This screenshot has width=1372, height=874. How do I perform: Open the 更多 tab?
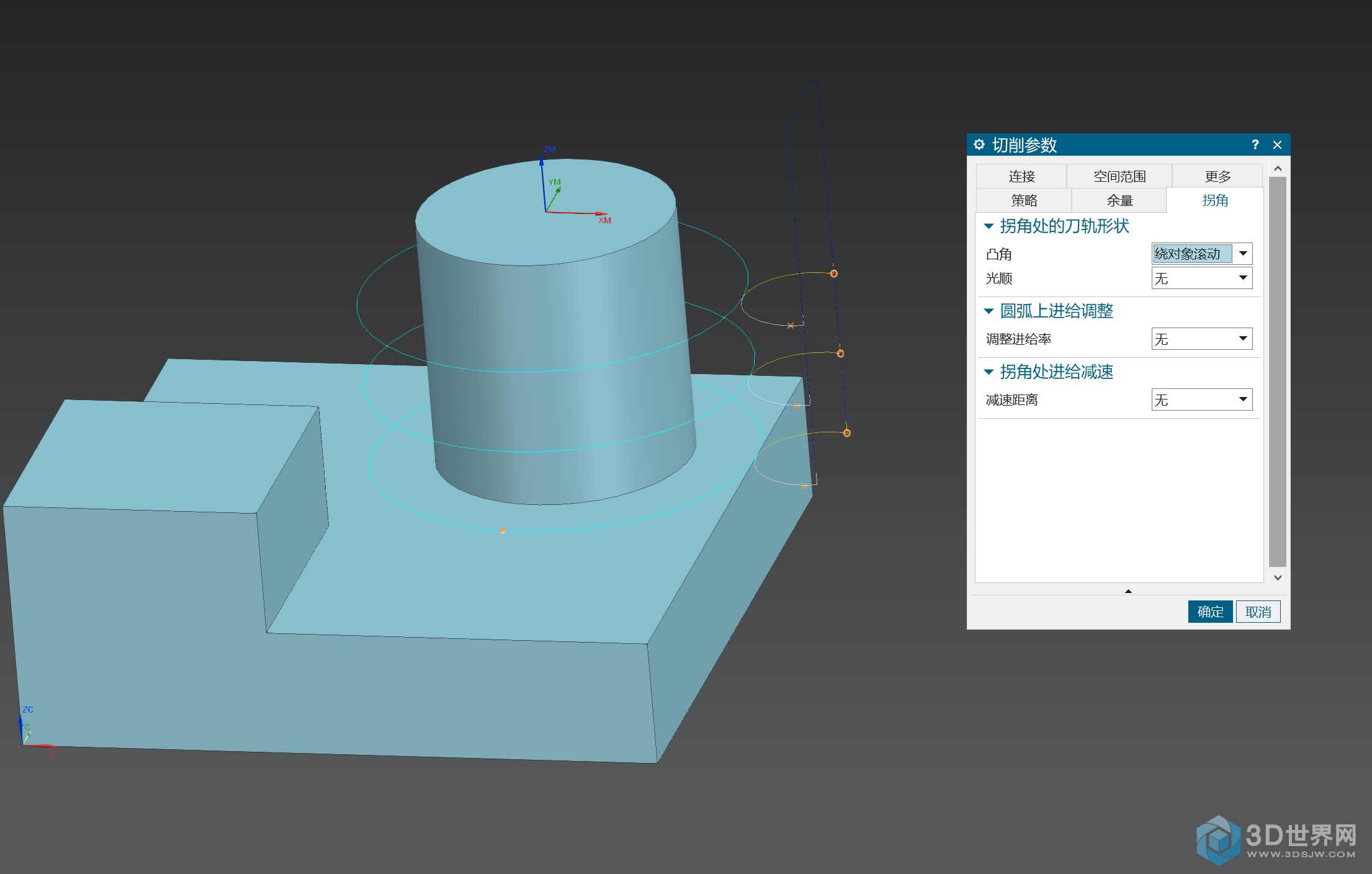(1217, 176)
